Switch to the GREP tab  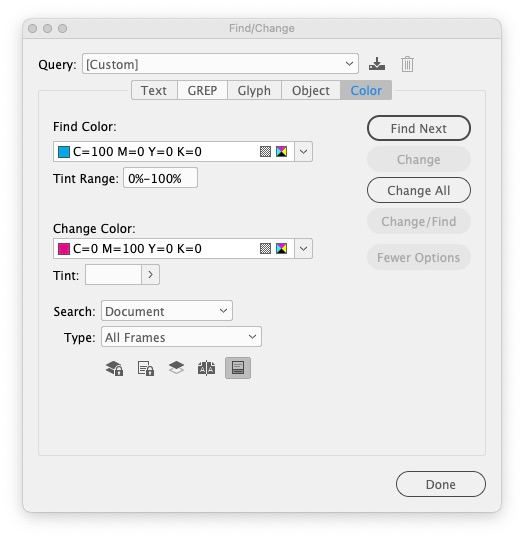[x=202, y=90]
